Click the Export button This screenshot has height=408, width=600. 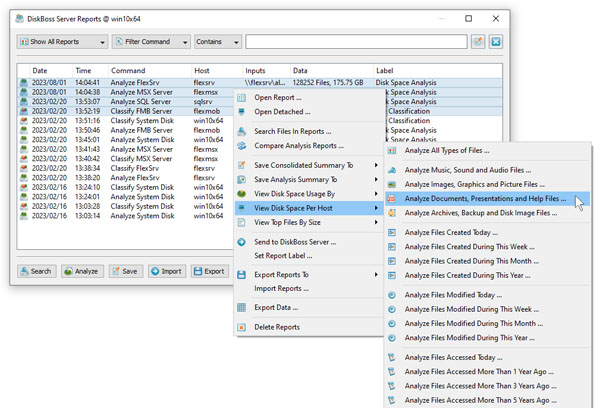tap(210, 271)
